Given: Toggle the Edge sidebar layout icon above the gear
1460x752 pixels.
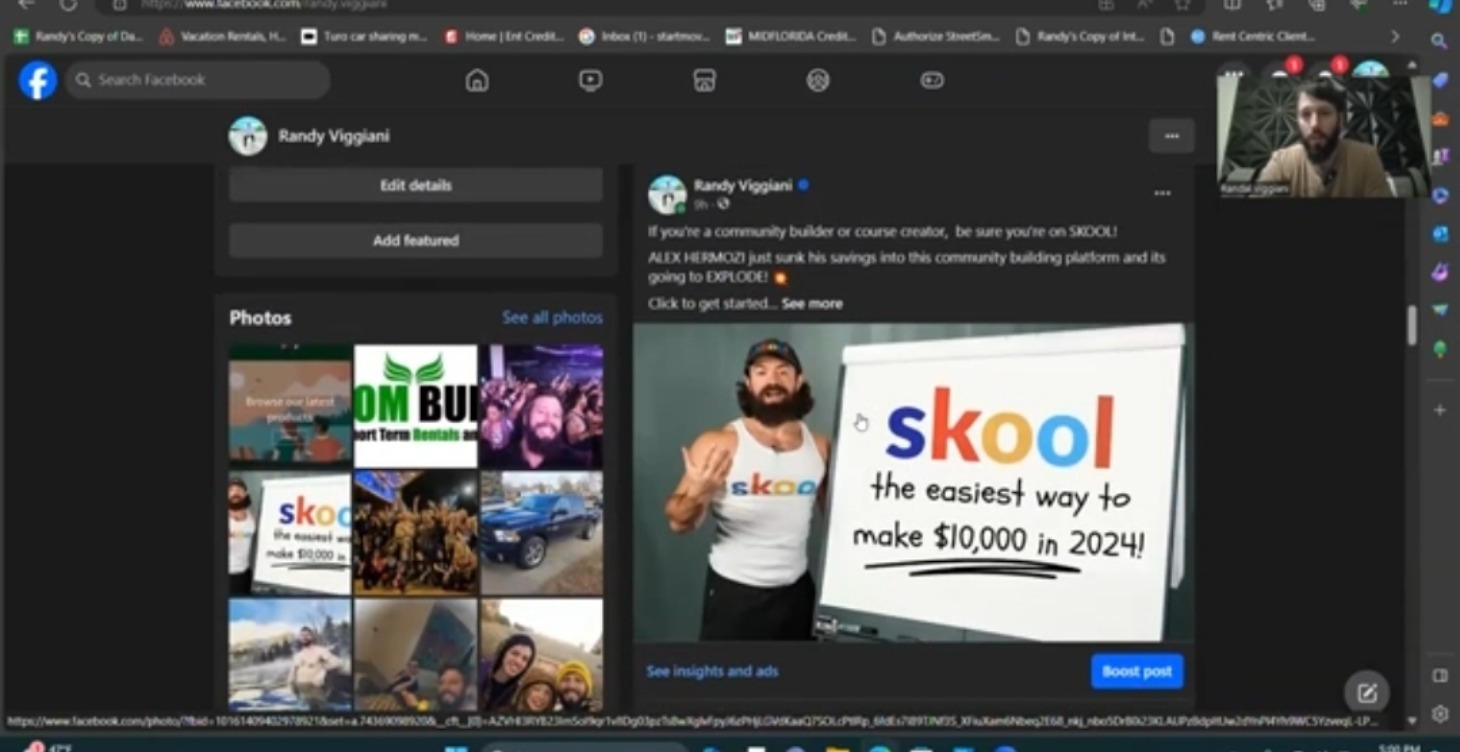Looking at the screenshot, I should pyautogui.click(x=1440, y=676).
